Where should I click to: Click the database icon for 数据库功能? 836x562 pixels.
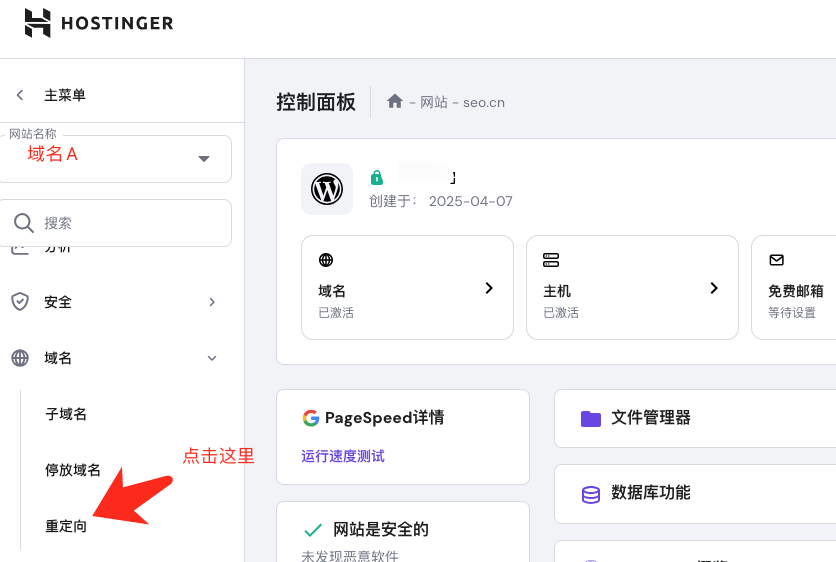pyautogui.click(x=591, y=494)
